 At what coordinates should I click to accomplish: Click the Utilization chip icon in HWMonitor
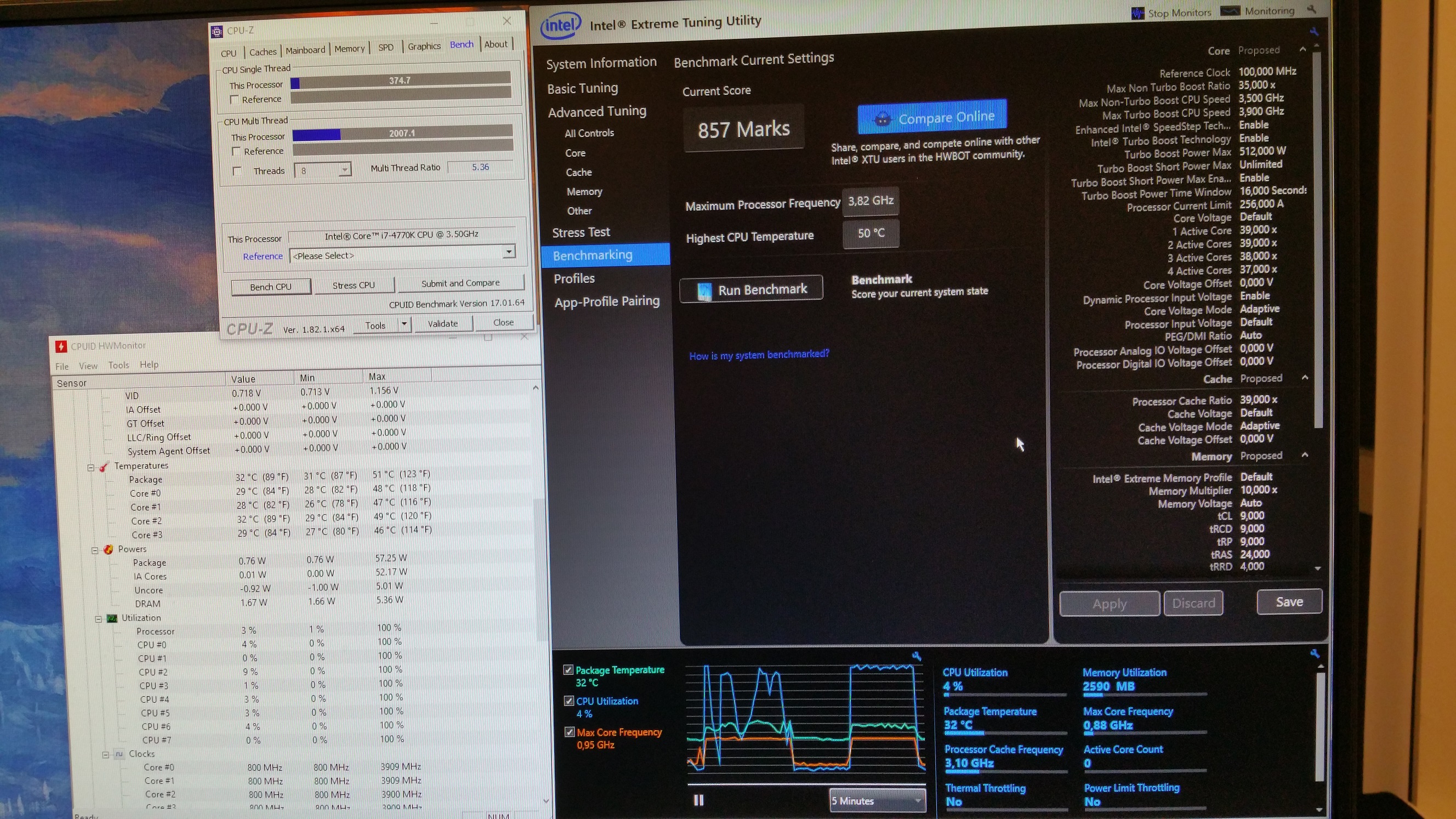(x=112, y=618)
